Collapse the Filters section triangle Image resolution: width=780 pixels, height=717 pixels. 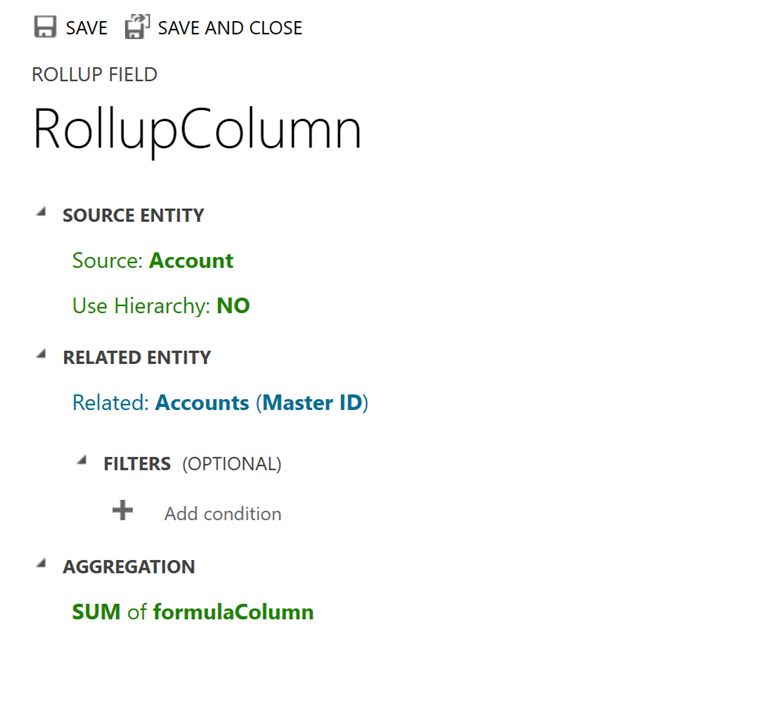tap(82, 462)
